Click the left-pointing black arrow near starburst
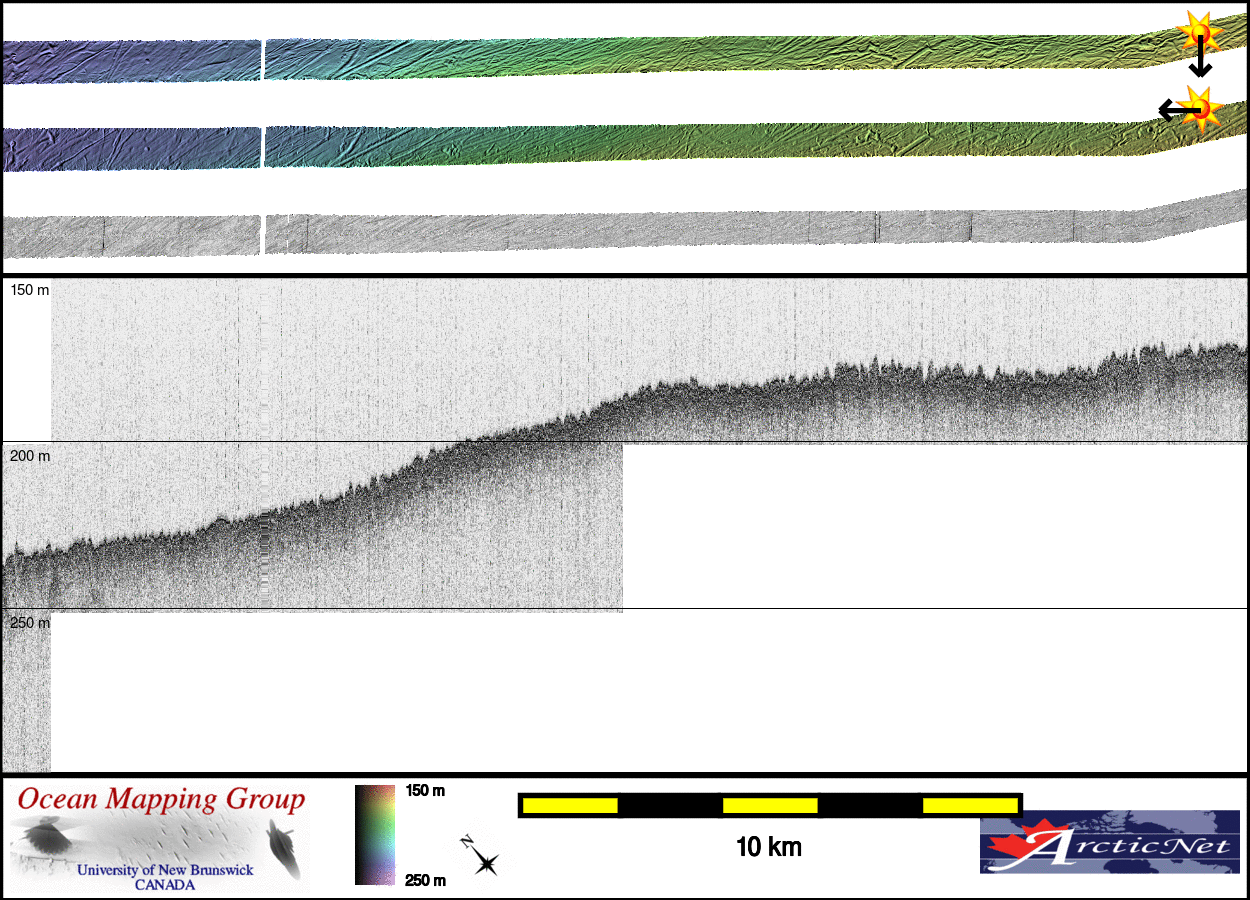 1172,110
